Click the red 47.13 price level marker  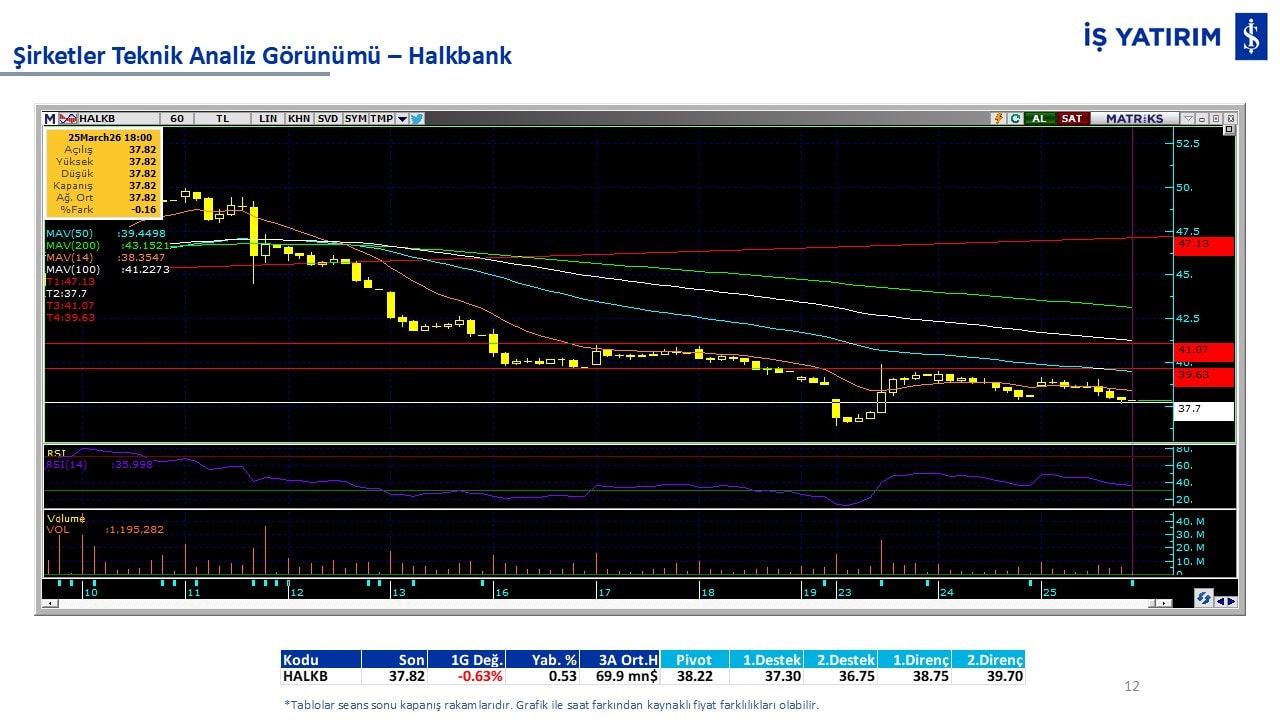click(x=1204, y=245)
